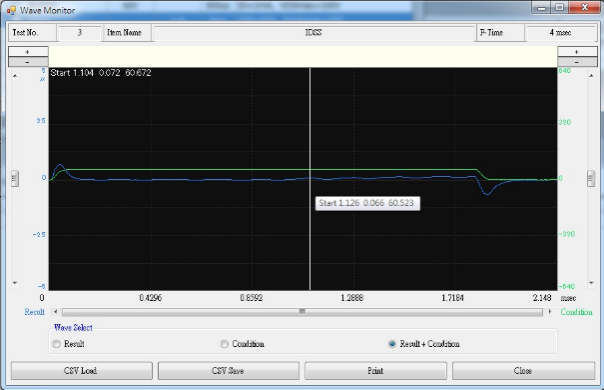
Task: Click the CSV Save button
Action: click(x=228, y=371)
